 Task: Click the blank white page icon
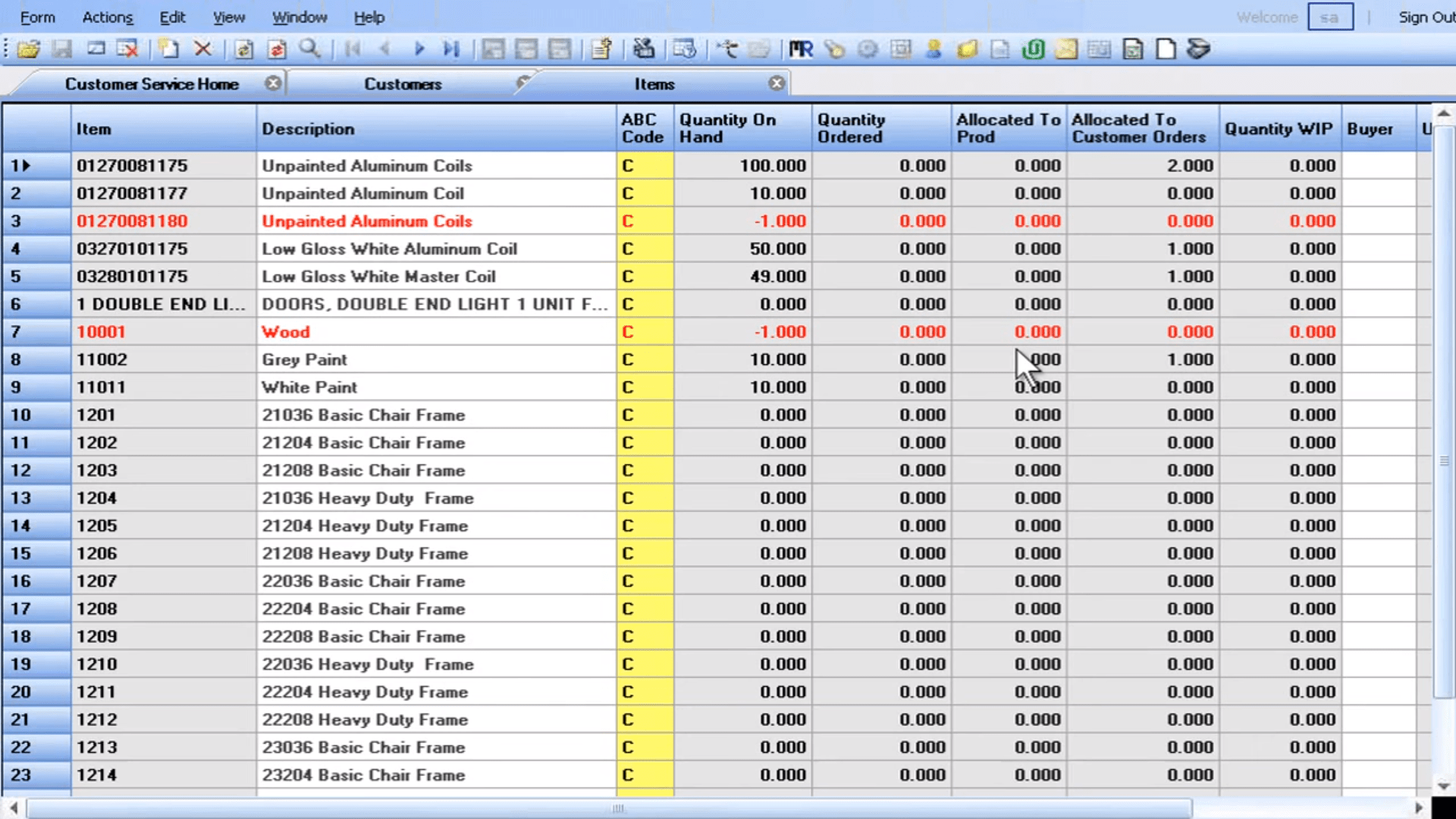pyautogui.click(x=1166, y=50)
